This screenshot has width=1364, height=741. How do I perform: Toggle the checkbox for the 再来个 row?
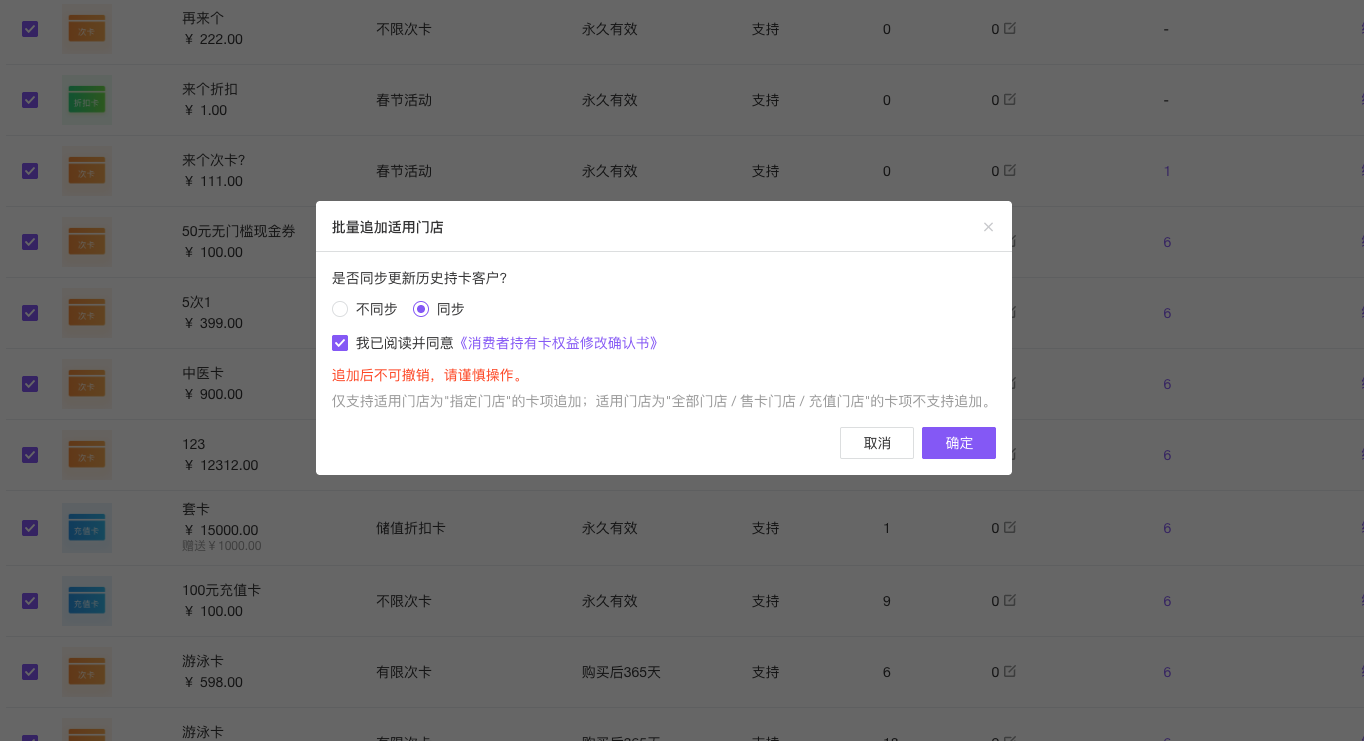point(30,29)
